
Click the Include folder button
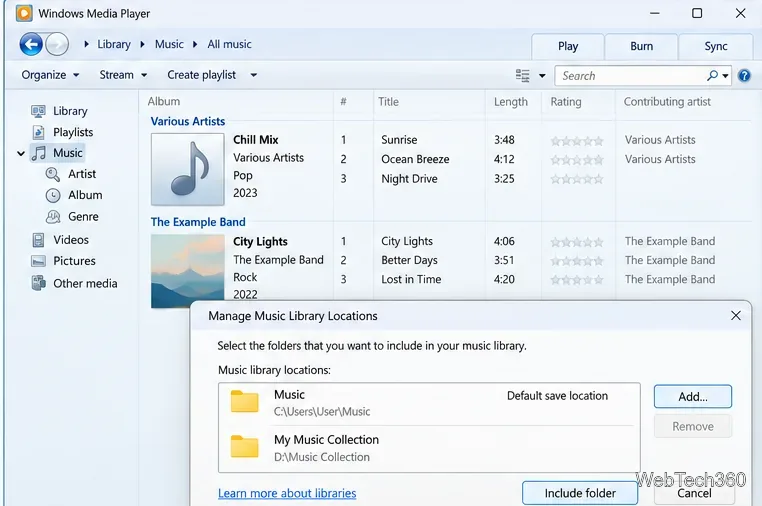point(580,493)
